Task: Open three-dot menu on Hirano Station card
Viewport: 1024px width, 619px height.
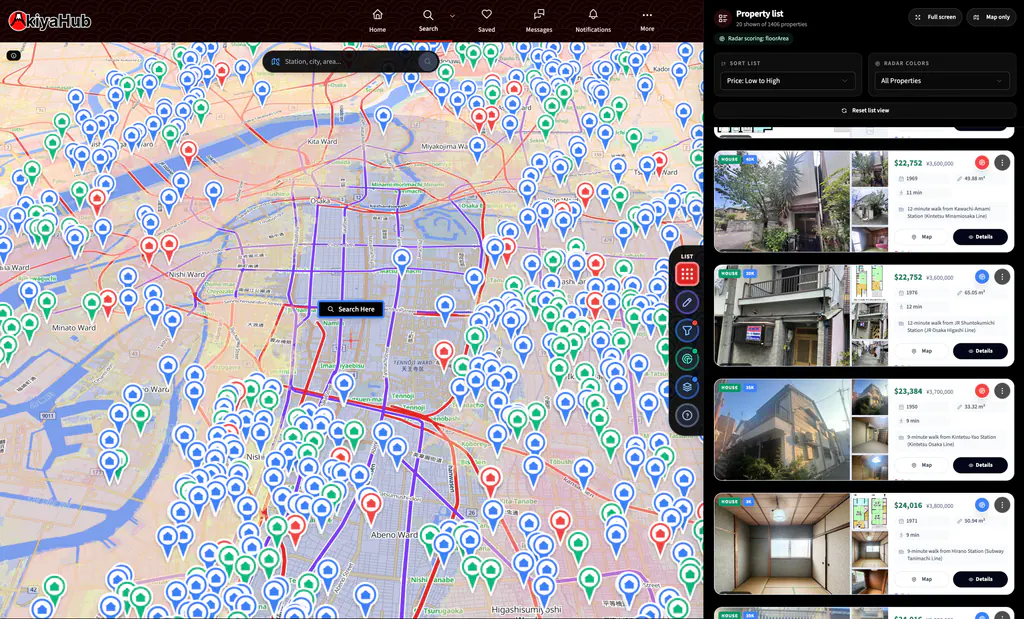Action: click(x=1002, y=504)
